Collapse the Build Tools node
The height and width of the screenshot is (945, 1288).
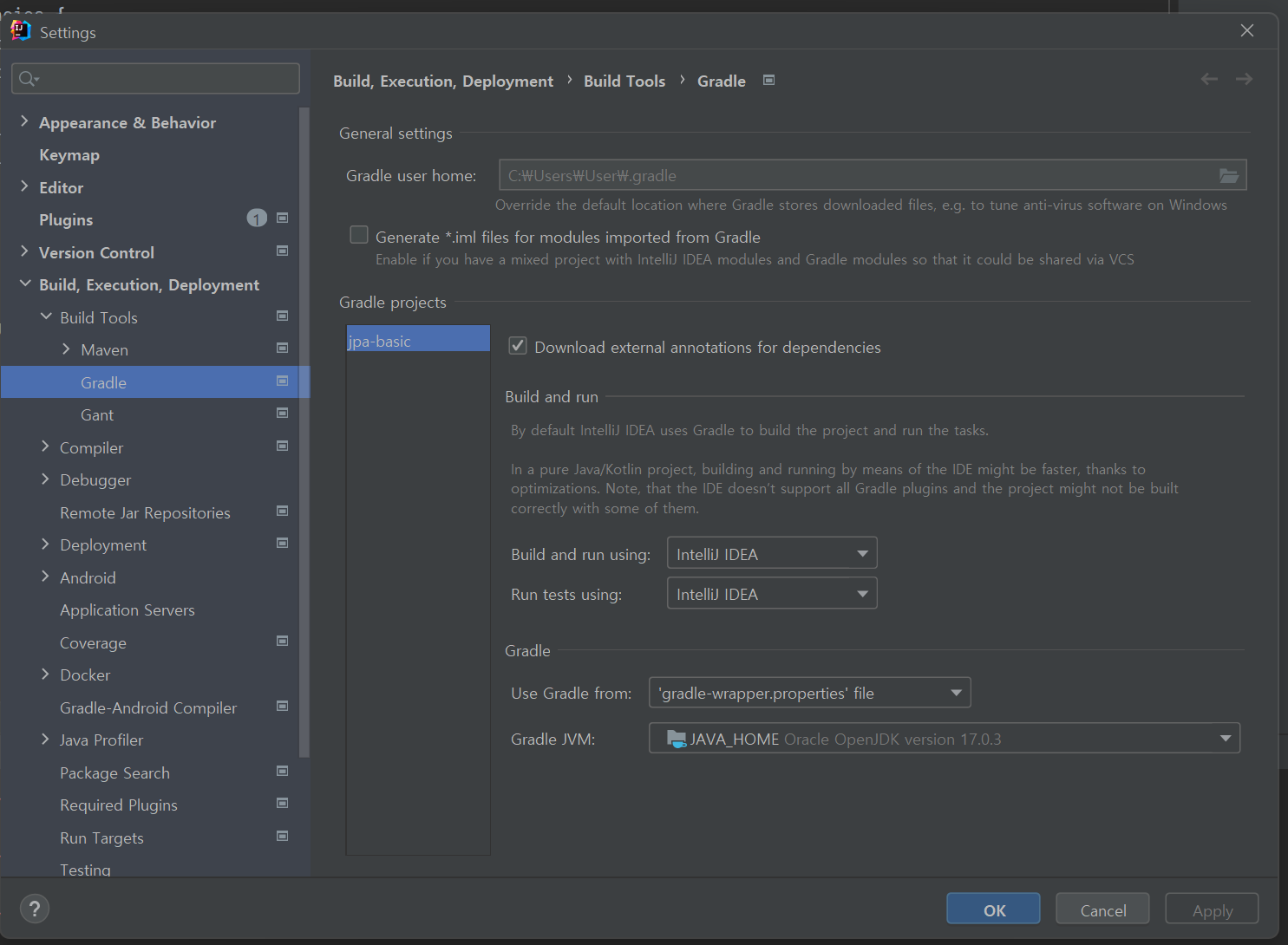46,316
